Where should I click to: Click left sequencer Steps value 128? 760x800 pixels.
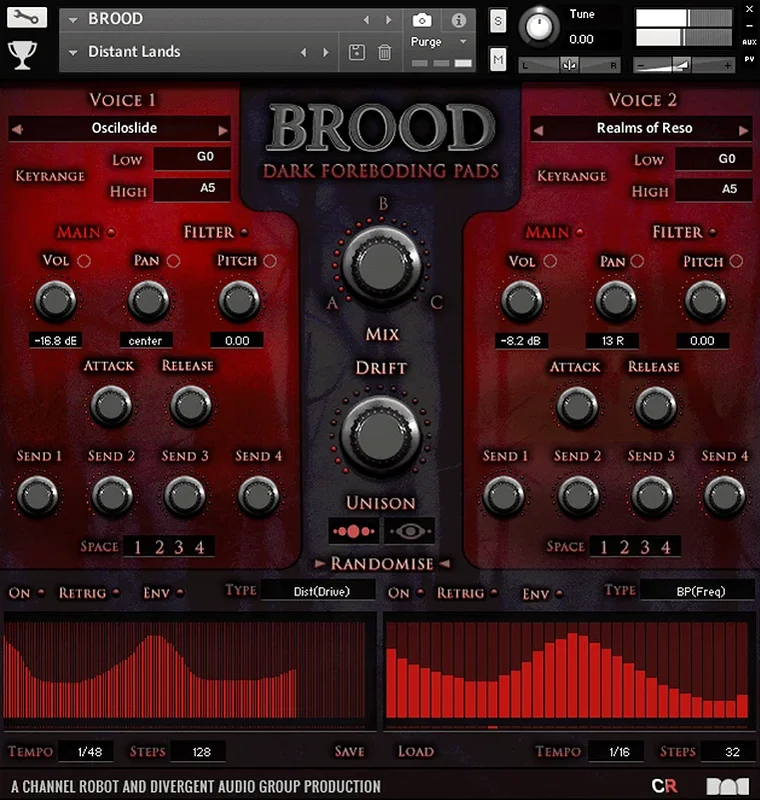pos(198,752)
